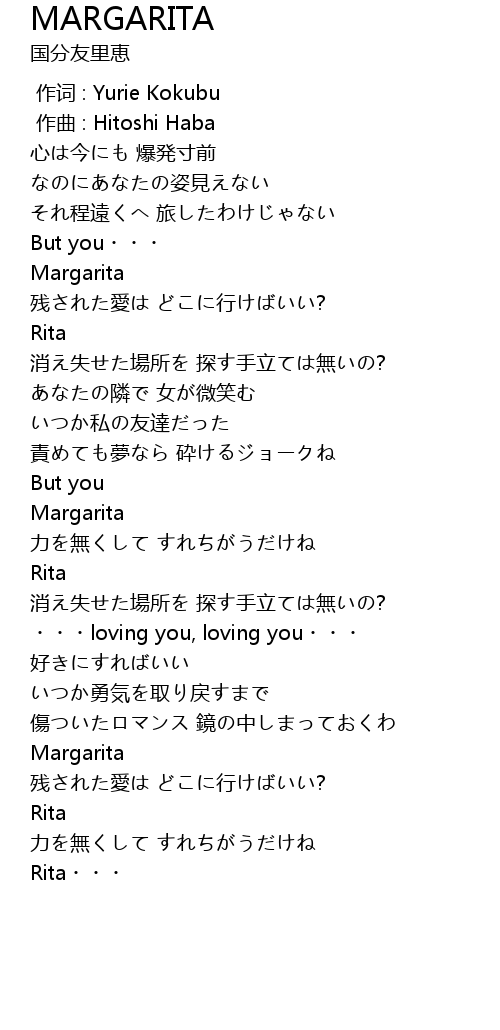Click line 責めても夢なら 砕けるジョークね
500x1030 pixels.
183,453
